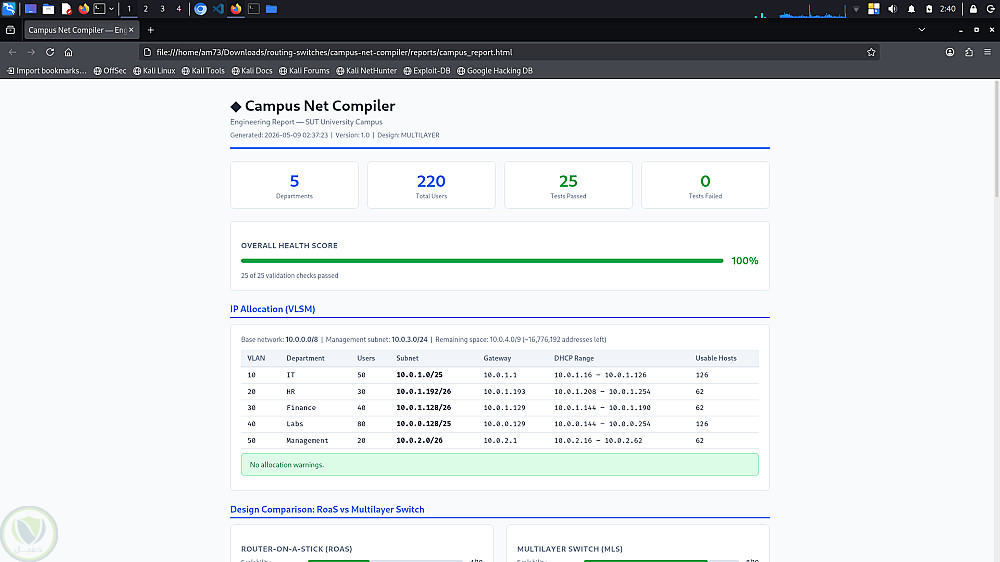Reload the campus report page

click(50, 52)
